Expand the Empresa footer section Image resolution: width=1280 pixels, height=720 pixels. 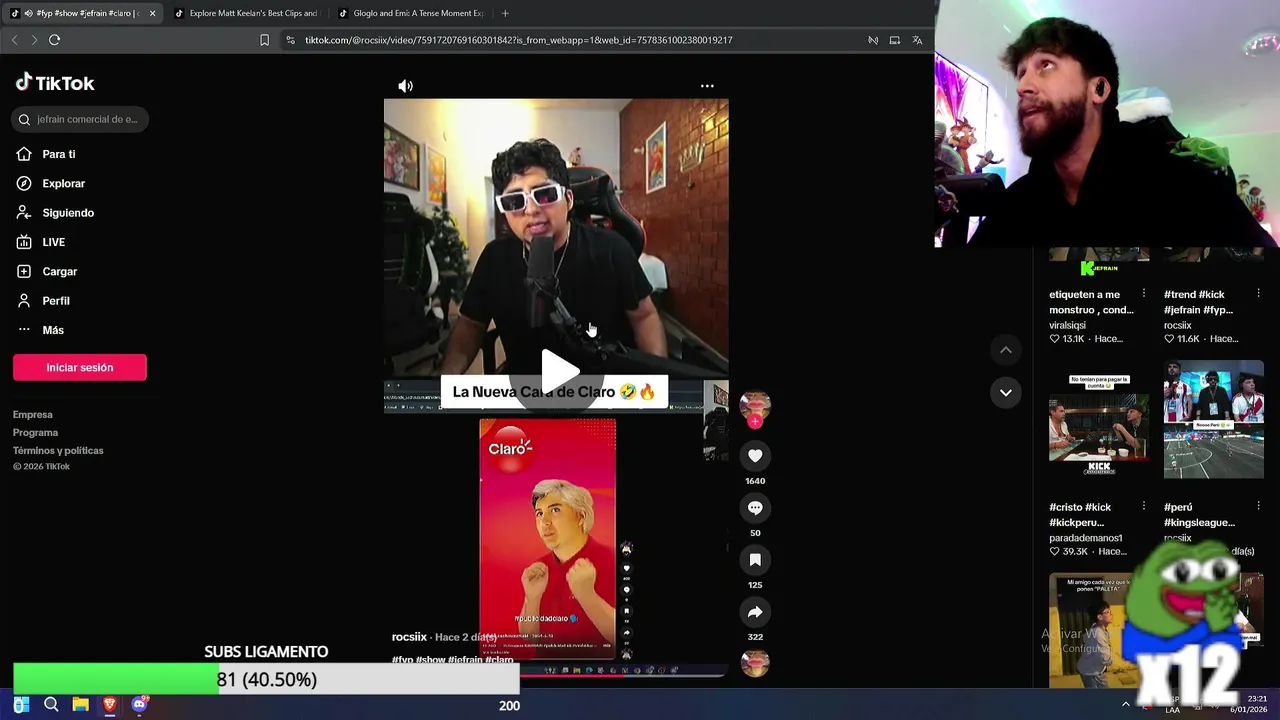point(33,414)
